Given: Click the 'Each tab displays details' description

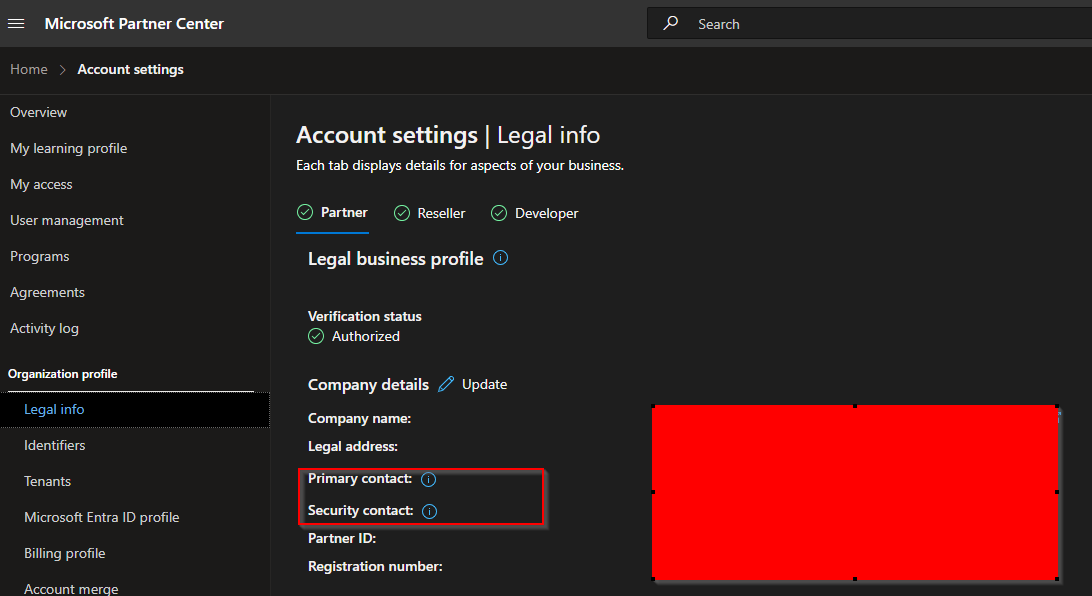Looking at the screenshot, I should coord(460,166).
